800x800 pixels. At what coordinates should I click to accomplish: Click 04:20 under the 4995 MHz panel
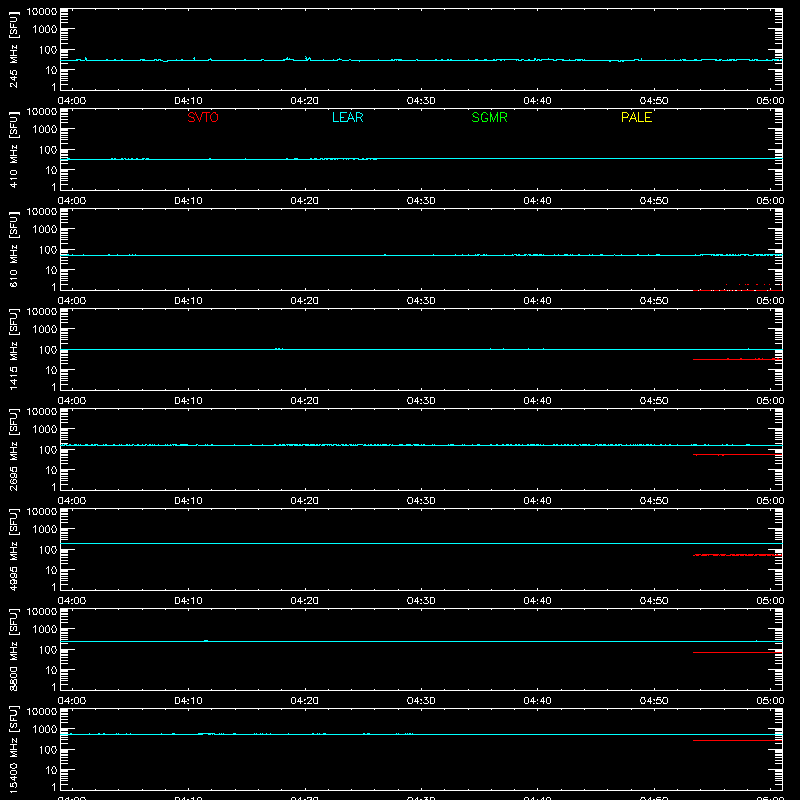click(305, 601)
